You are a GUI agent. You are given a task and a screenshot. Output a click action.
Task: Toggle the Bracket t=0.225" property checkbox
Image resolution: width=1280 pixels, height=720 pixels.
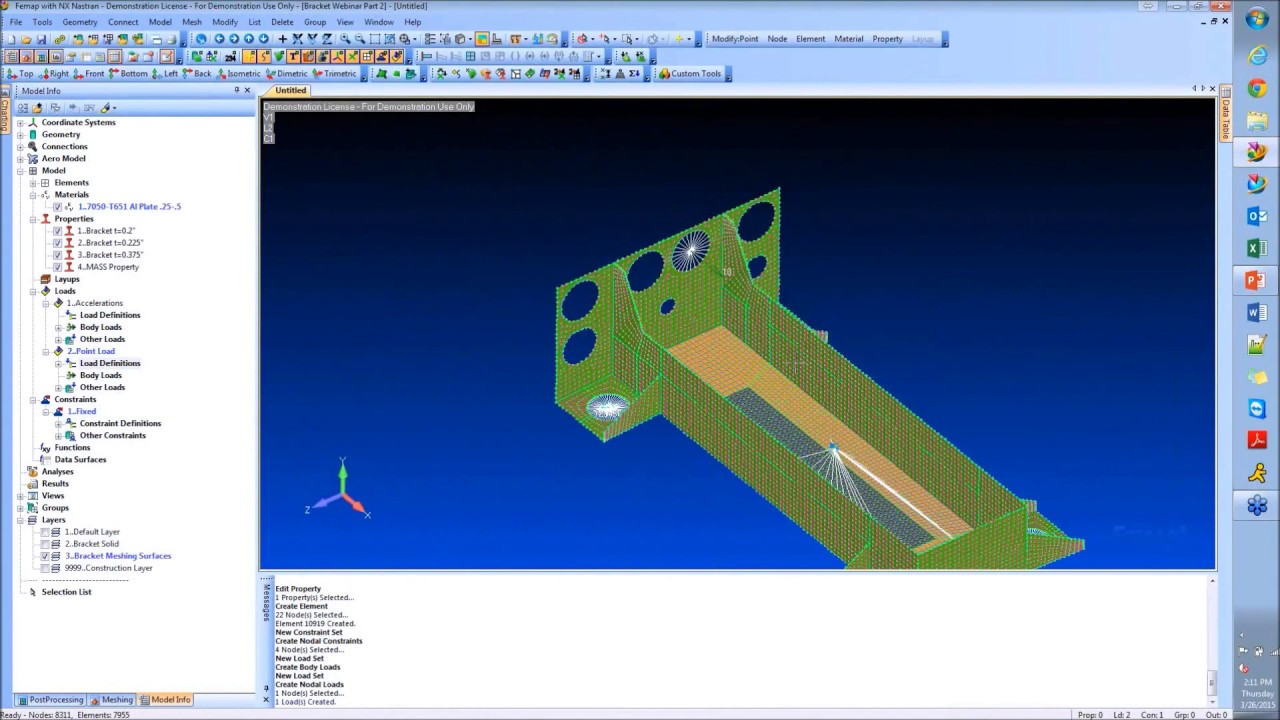click(57, 243)
